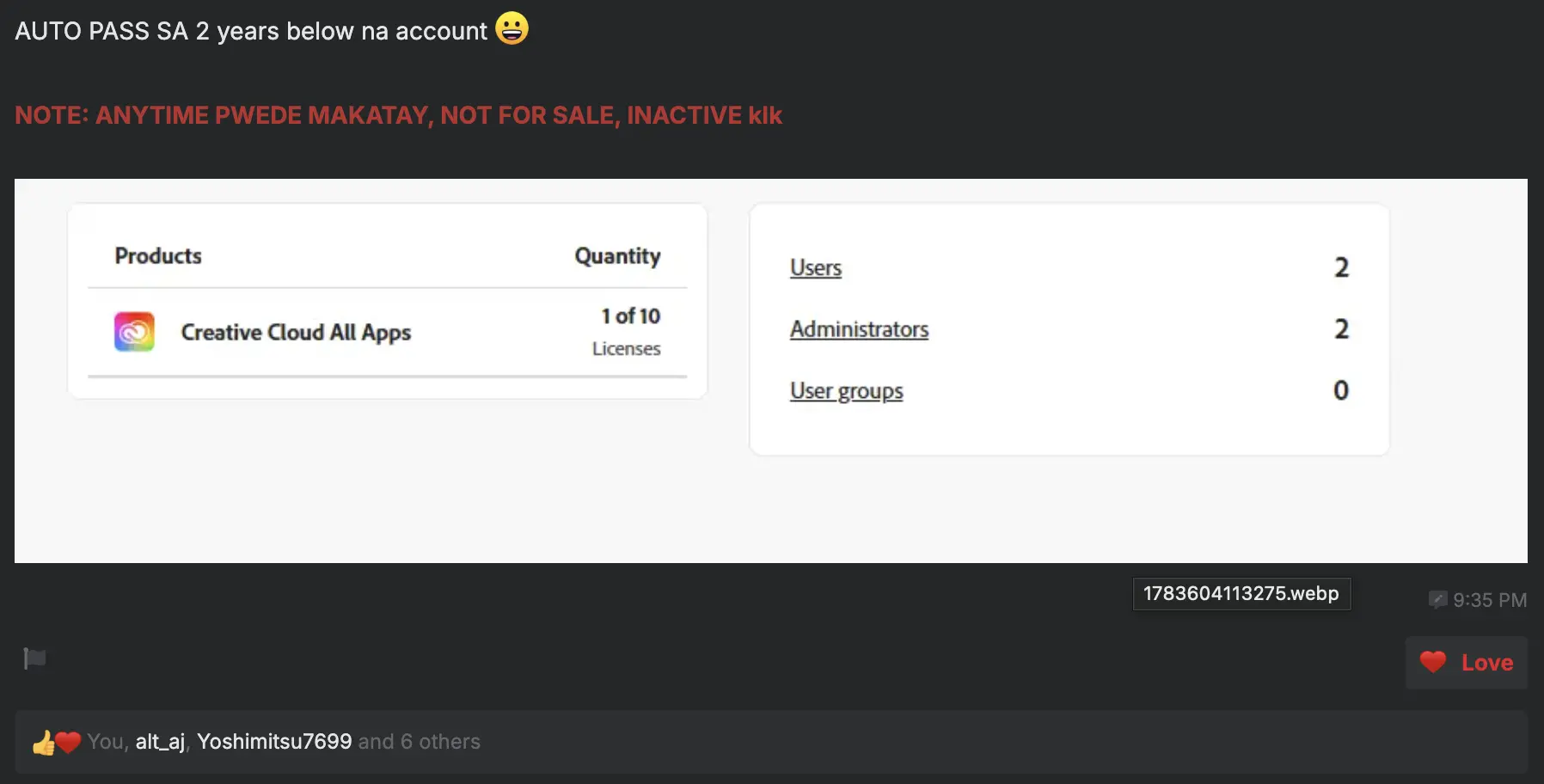Select the Creative Cloud All Apps product

pos(296,332)
